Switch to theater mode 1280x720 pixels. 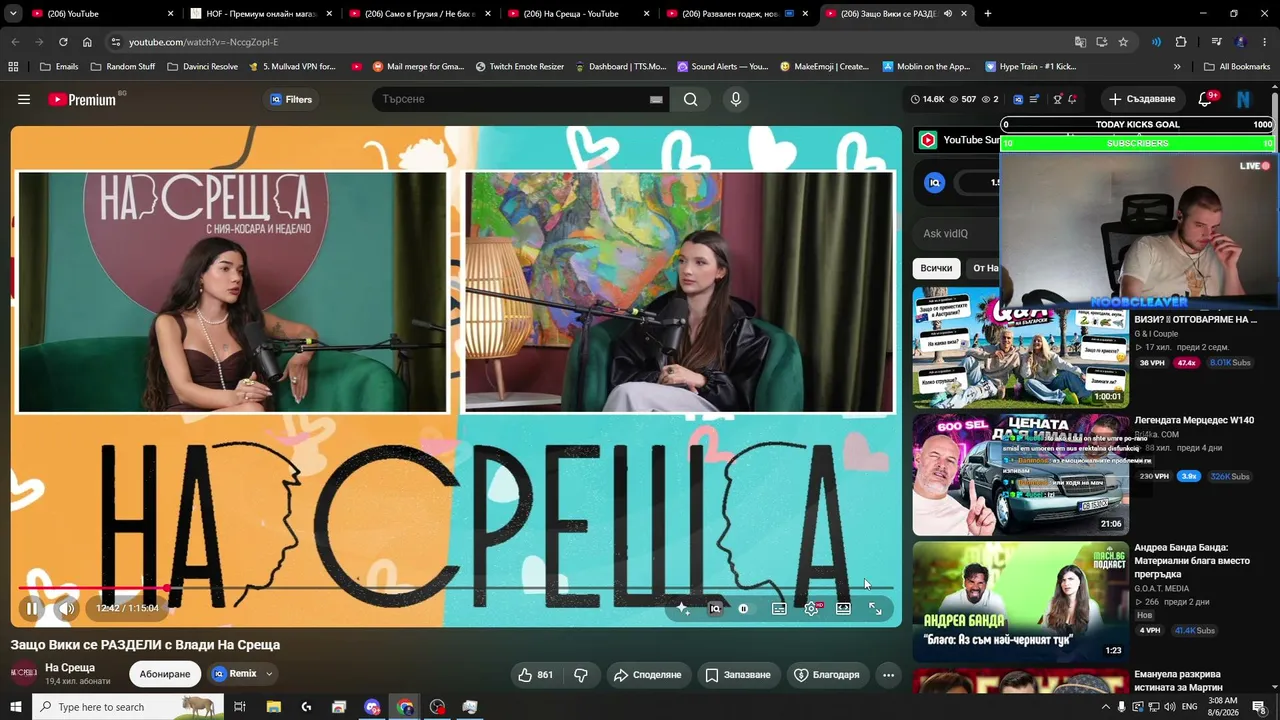843,608
